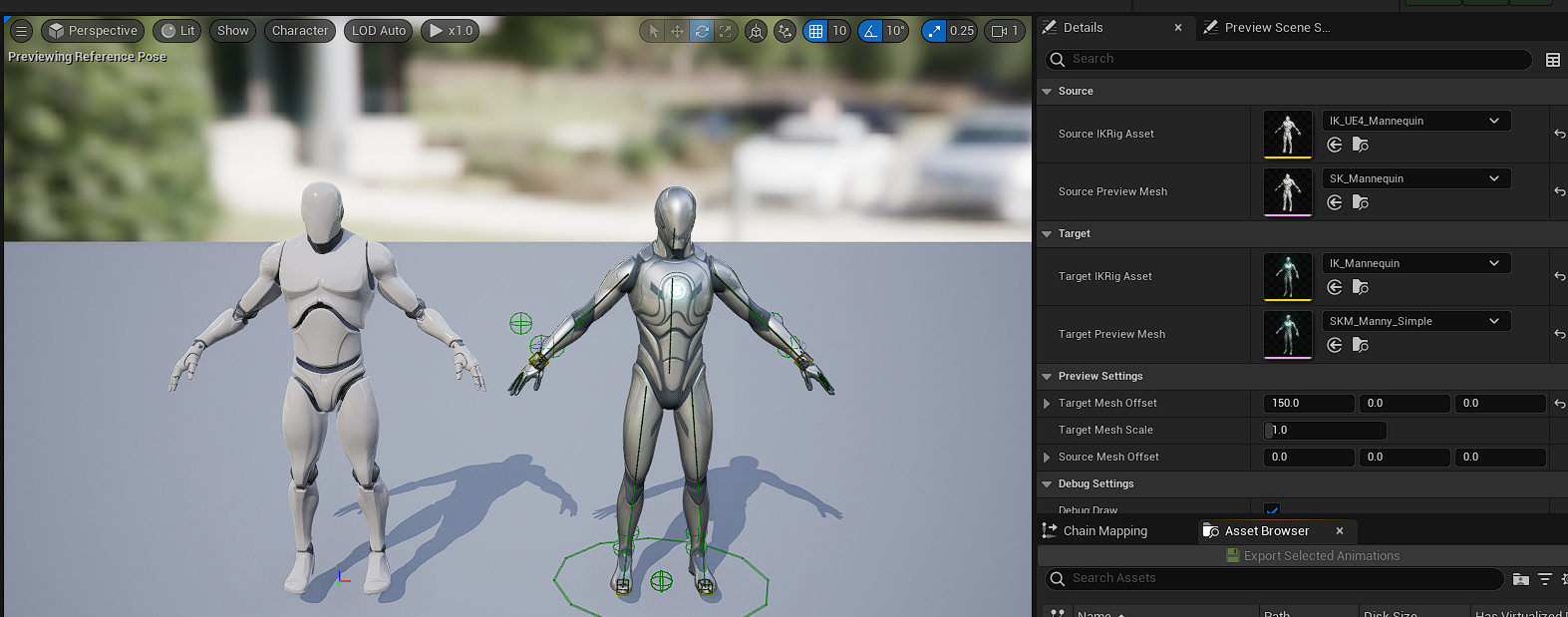Collapse the Target section
The width and height of the screenshot is (1568, 617).
tap(1047, 233)
